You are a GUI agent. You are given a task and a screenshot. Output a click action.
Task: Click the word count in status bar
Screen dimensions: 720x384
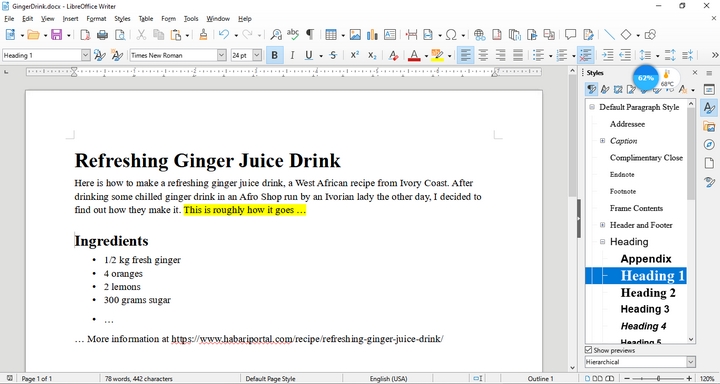(x=139, y=379)
